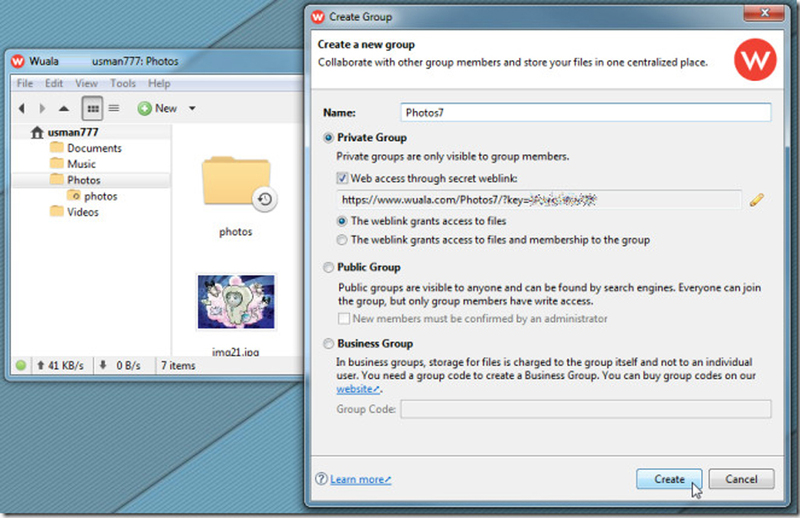Image resolution: width=800 pixels, height=518 pixels.
Task: Click the Group Code input field
Action: pos(586,409)
